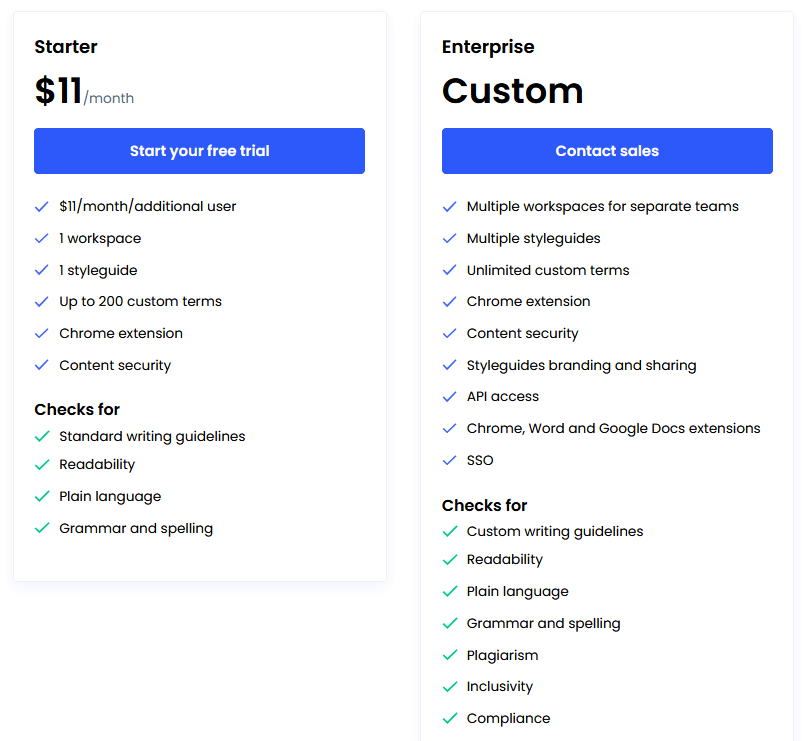Click the checkmark next to Up to 200 custom terms

pos(42,302)
